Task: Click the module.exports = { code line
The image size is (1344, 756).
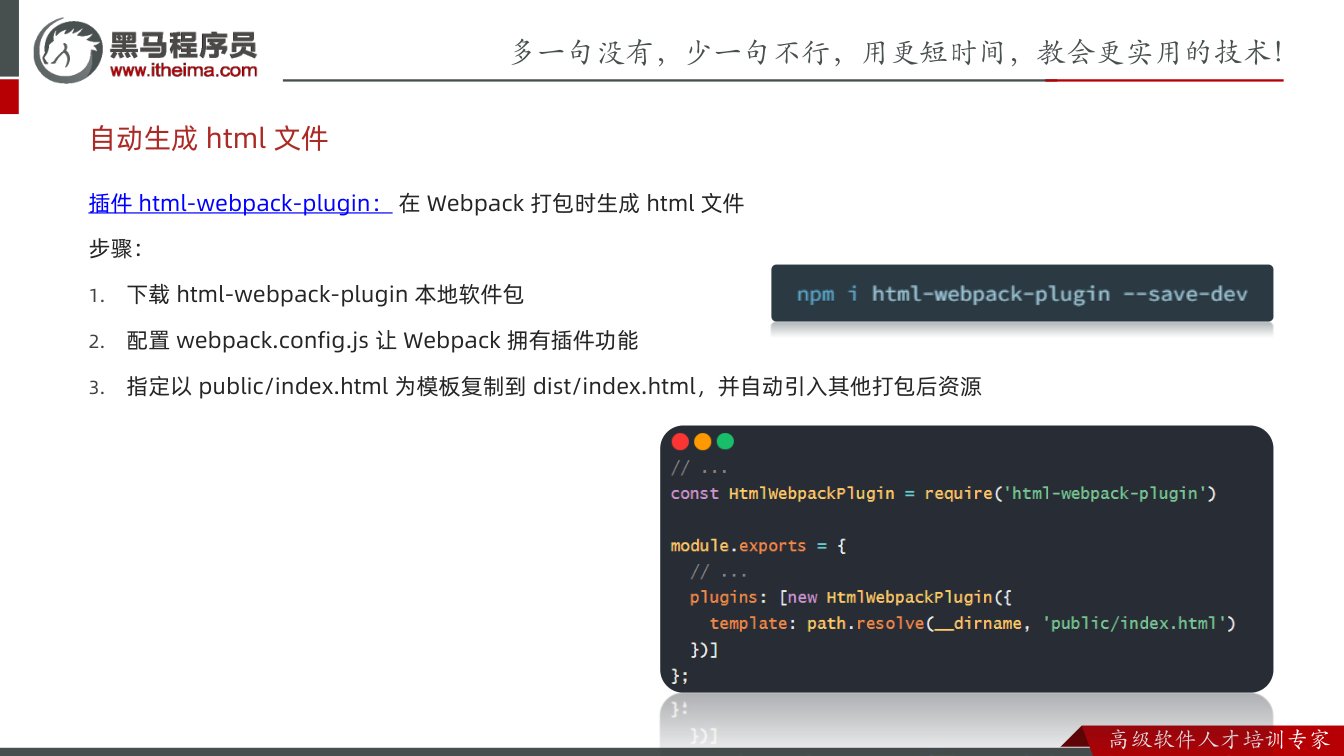Action: coord(759,546)
